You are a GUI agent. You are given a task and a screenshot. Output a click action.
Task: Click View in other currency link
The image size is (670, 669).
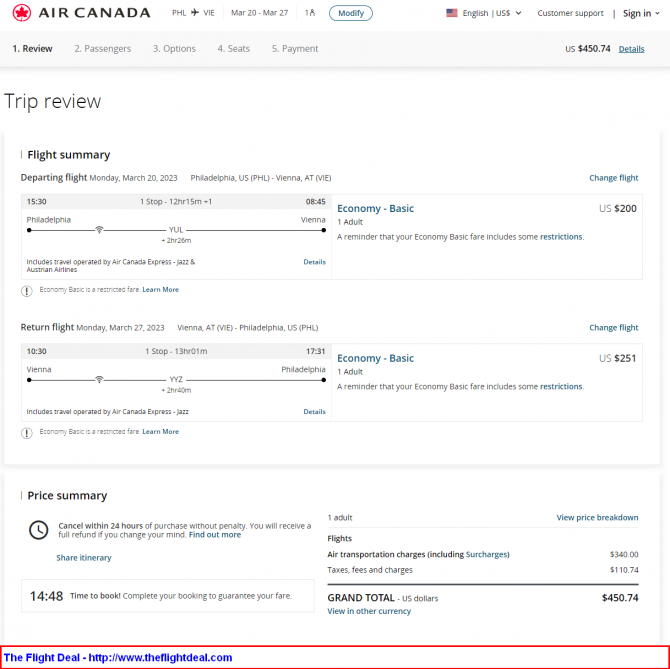(369, 611)
